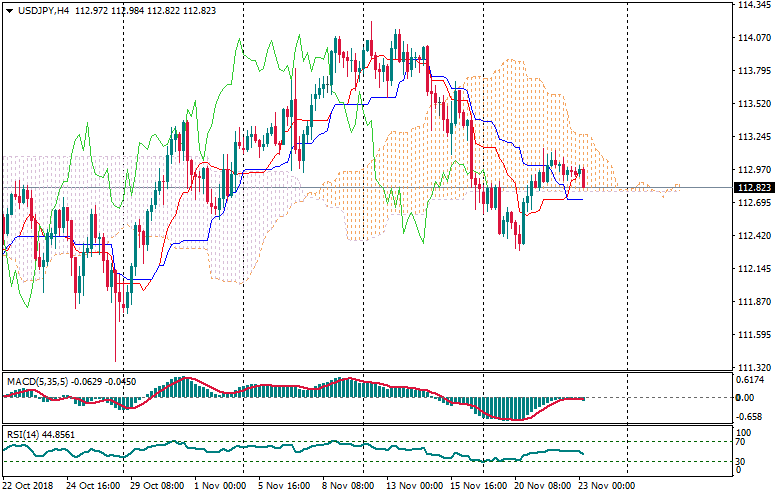Viewport: 775px width, 497px height.
Task: Click the 112.145 price scale value
Action: click(x=750, y=269)
